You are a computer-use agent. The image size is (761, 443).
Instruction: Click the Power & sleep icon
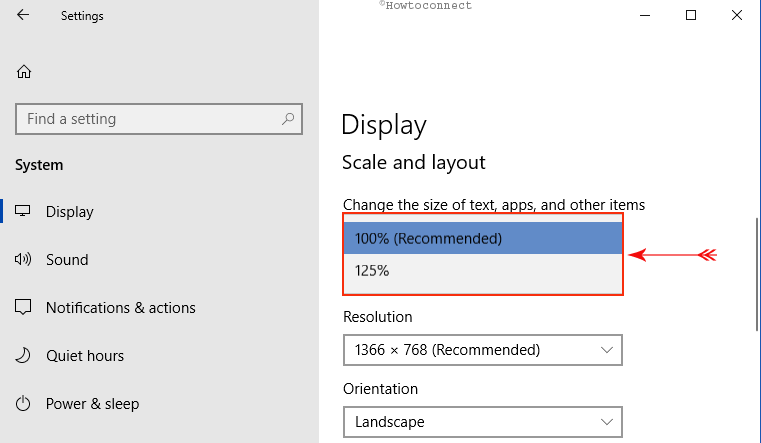(23, 403)
